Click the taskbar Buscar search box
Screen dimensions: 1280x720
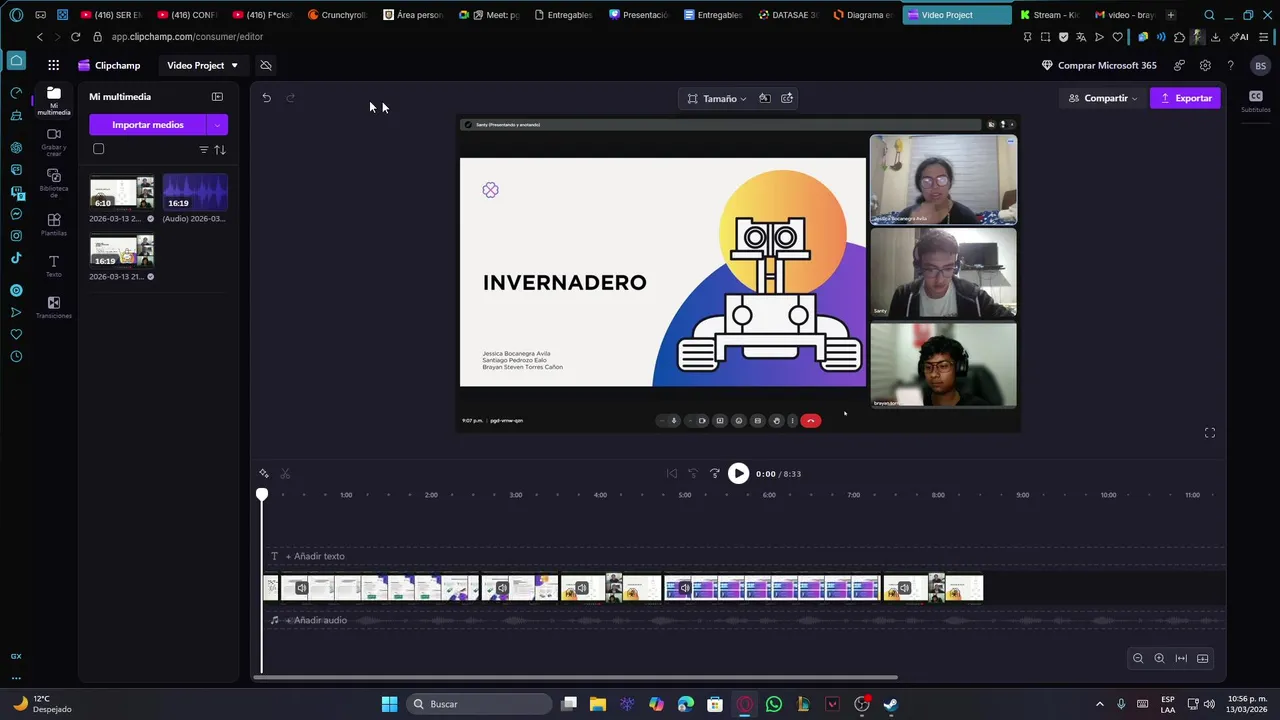pyautogui.click(x=479, y=704)
